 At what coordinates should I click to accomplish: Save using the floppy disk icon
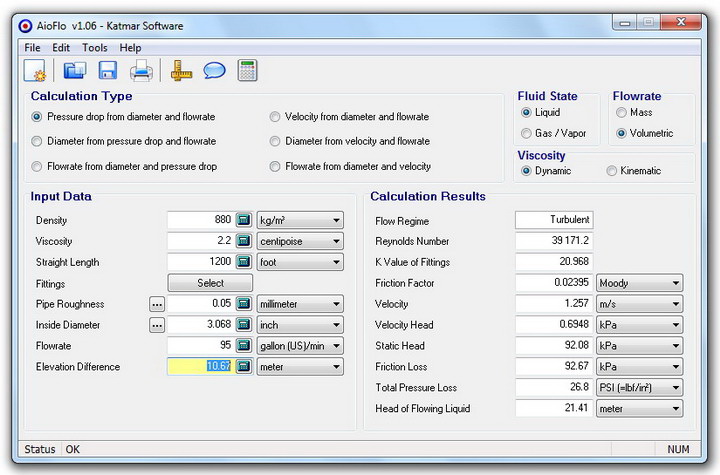point(108,71)
